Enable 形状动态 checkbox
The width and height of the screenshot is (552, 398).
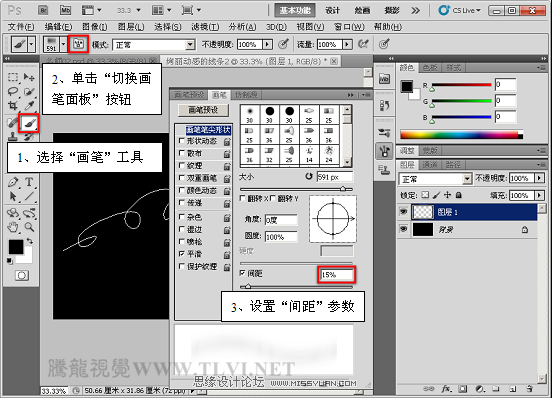point(182,141)
